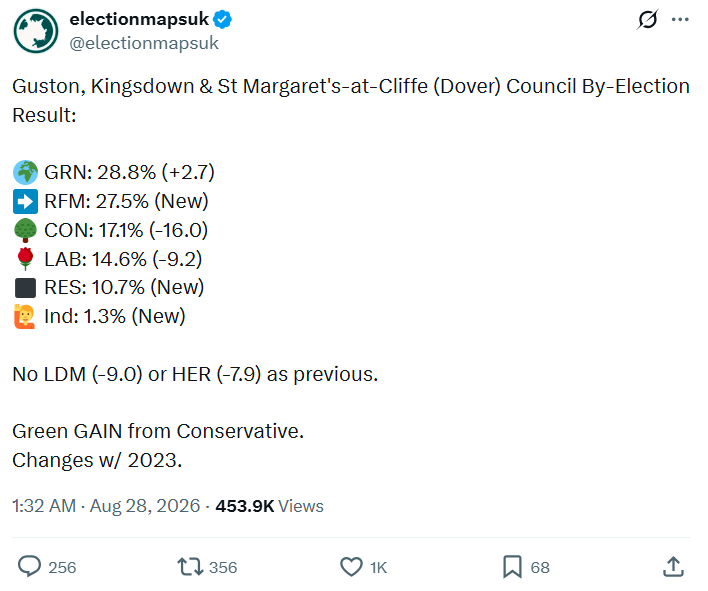
Task: Click the 68 bookmarks count
Action: [540, 567]
